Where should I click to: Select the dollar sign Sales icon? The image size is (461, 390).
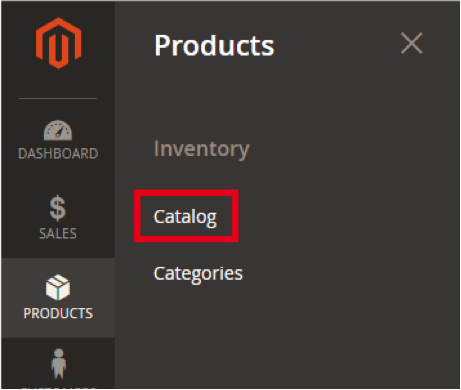(58, 208)
